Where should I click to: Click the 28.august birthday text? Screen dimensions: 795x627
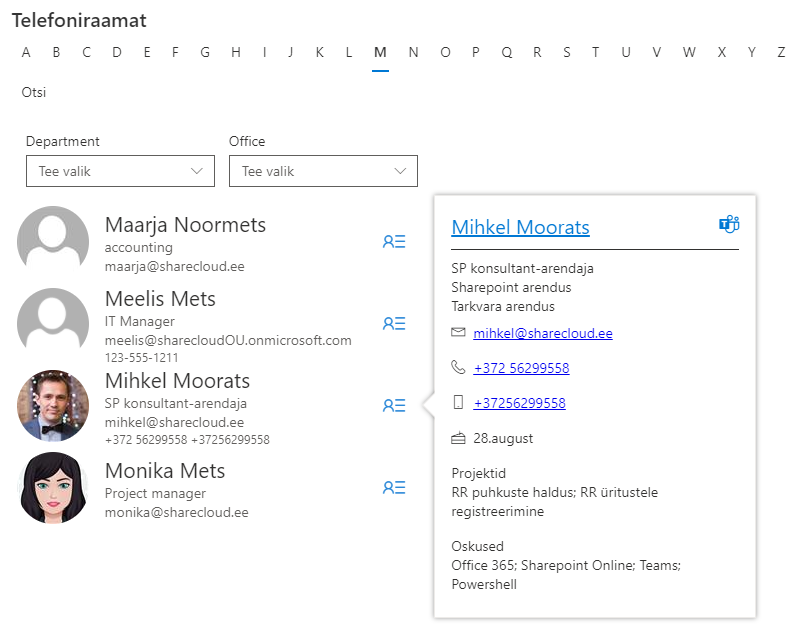click(x=503, y=438)
